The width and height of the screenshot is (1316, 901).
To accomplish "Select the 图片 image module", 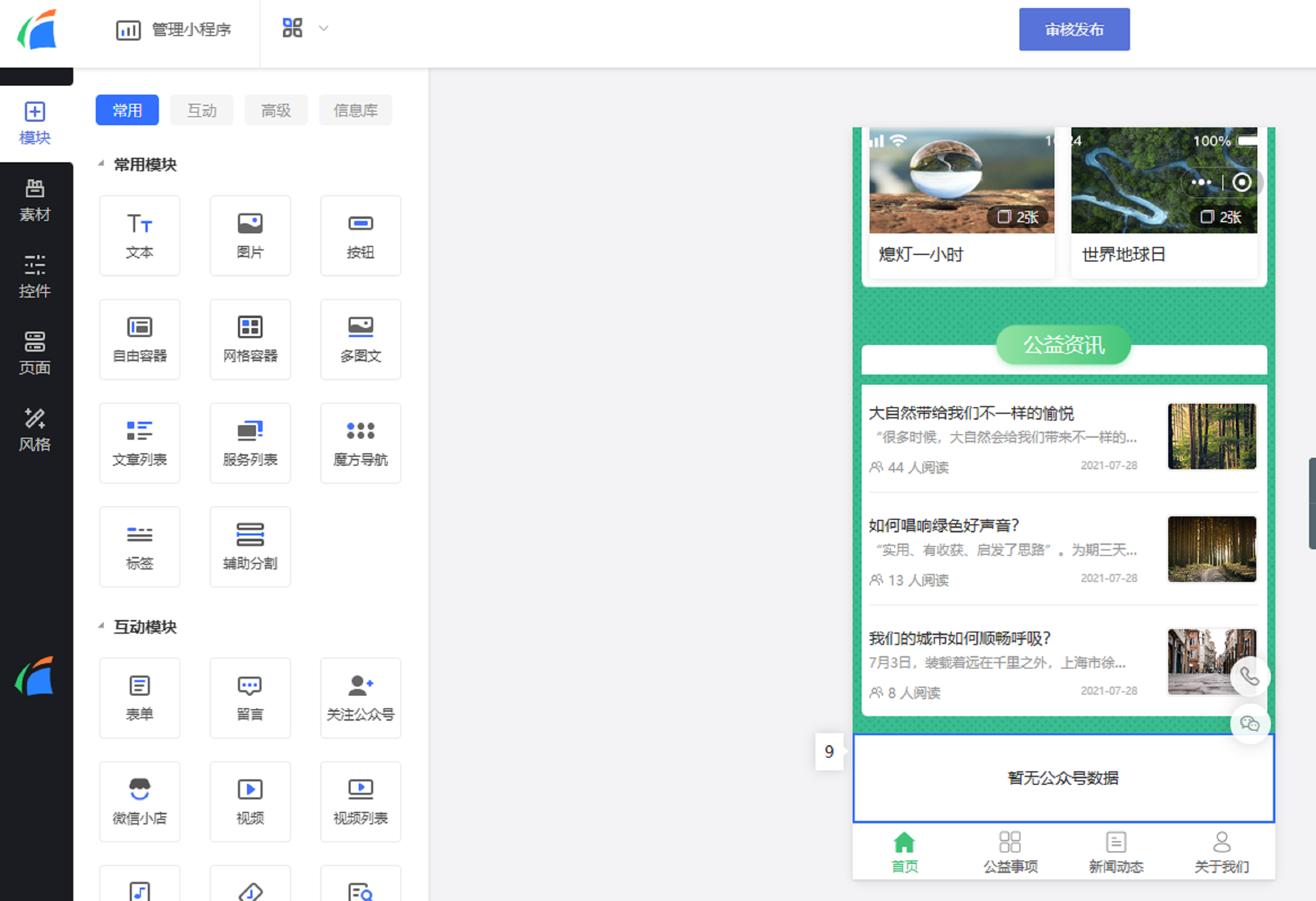I will point(249,235).
